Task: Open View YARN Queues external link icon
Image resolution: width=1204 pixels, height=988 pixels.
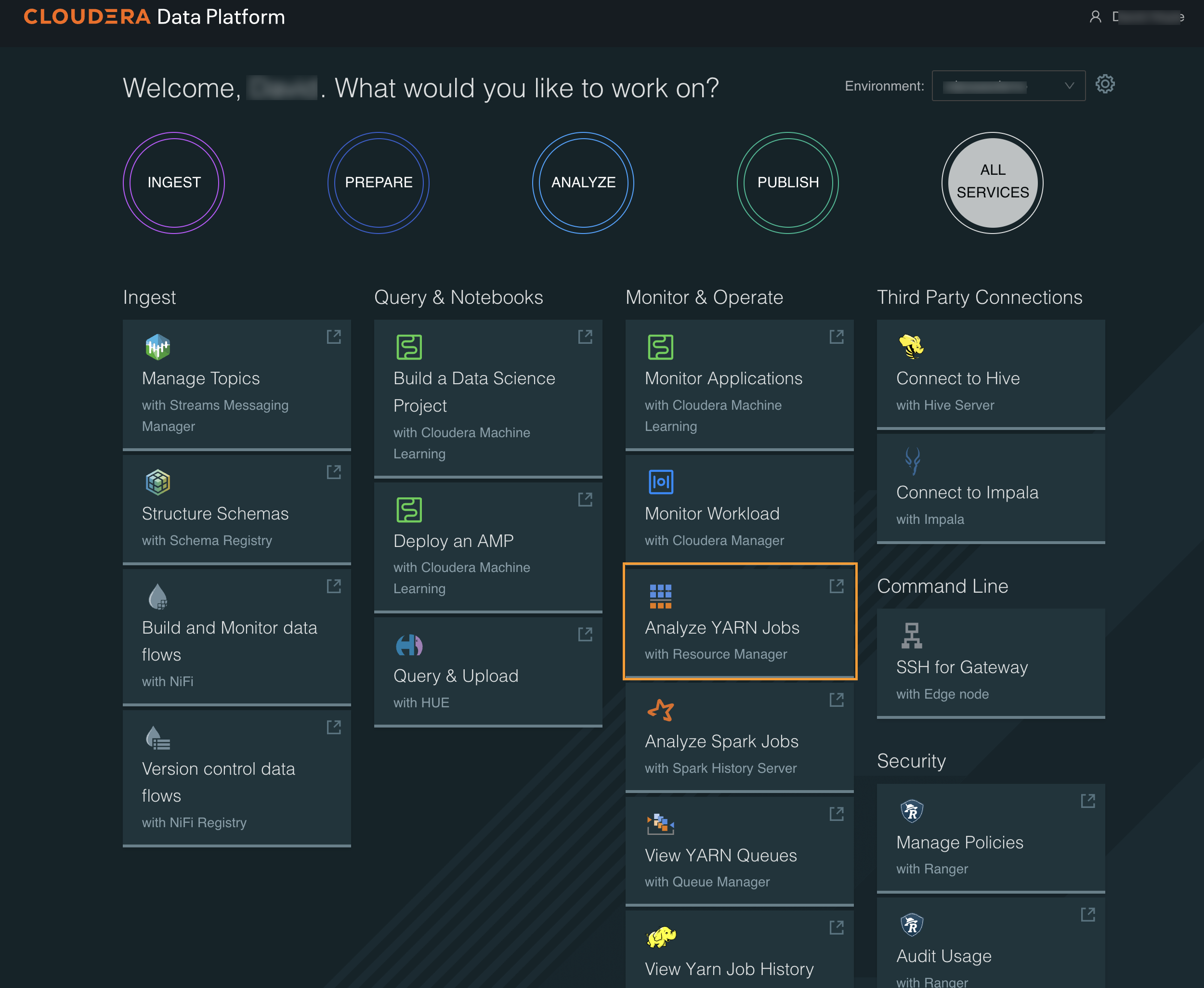Action: point(836,814)
